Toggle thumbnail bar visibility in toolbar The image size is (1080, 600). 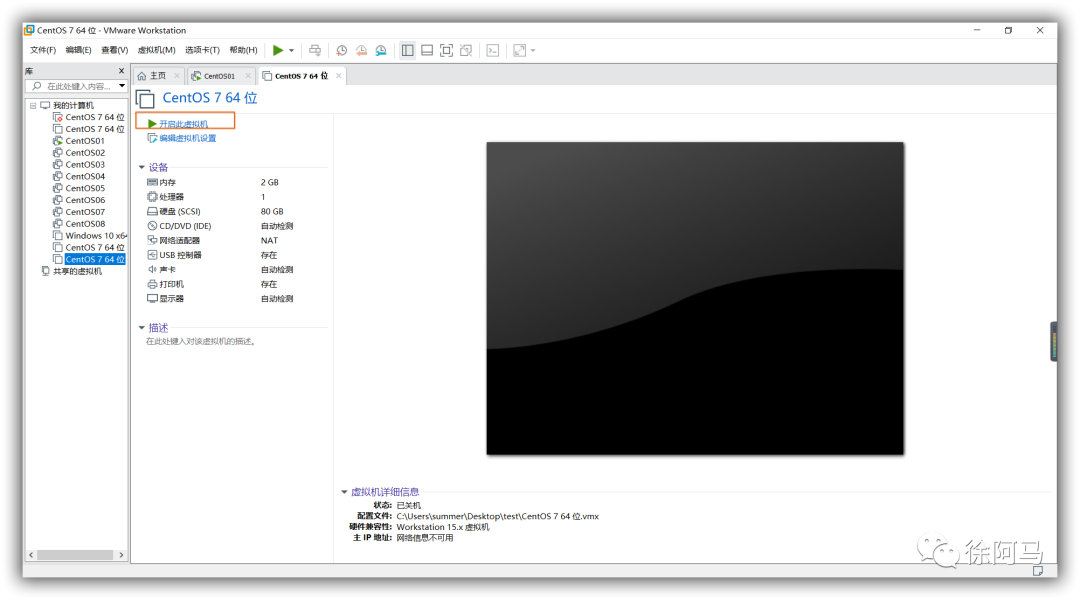[427, 50]
